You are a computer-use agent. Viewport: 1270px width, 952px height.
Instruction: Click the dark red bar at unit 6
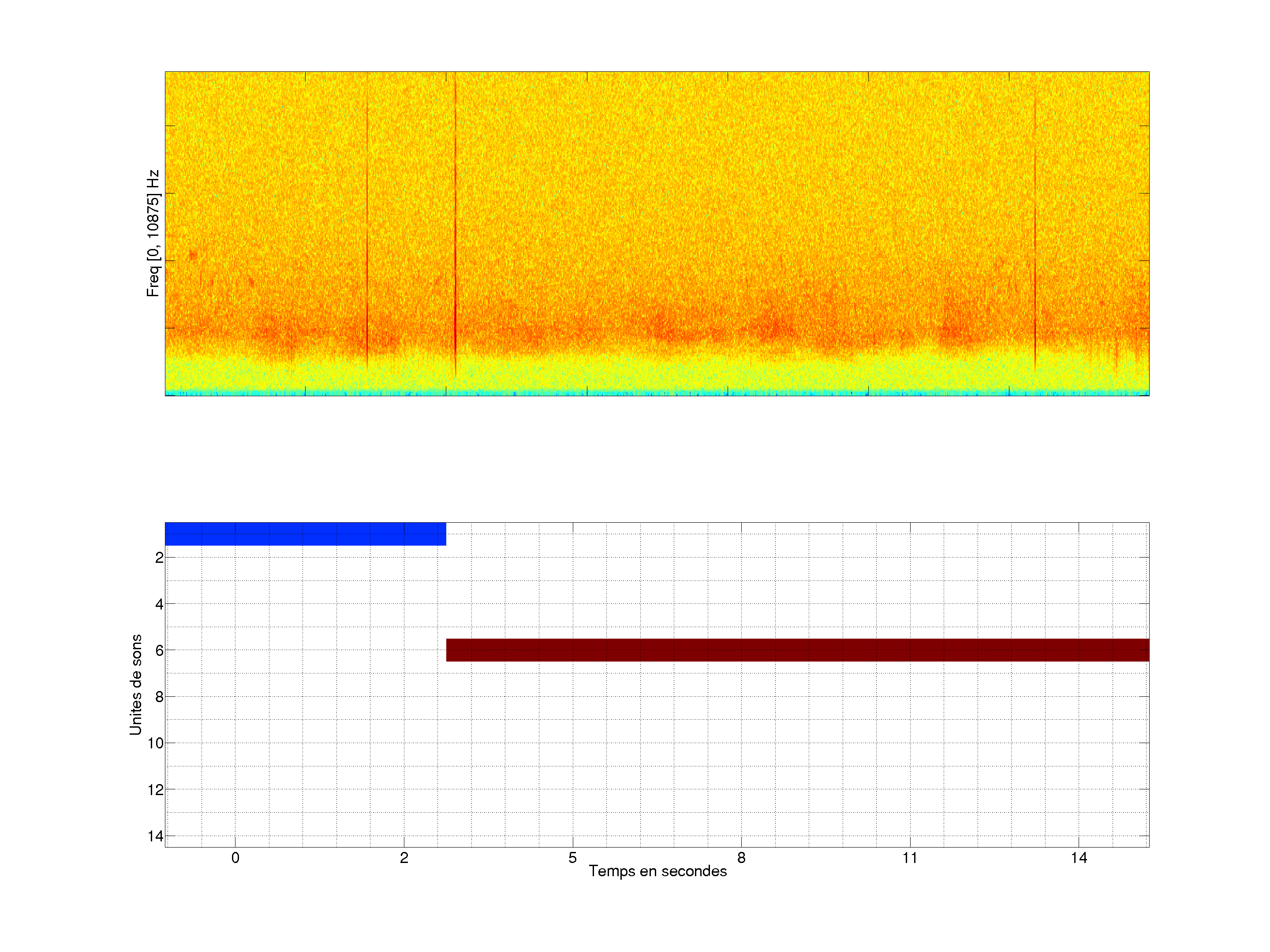point(797,650)
